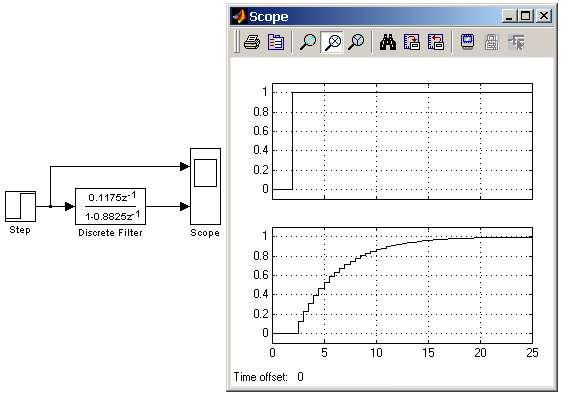Click the x-axis tick label 10
The height and width of the screenshot is (395, 562).
[376, 353]
